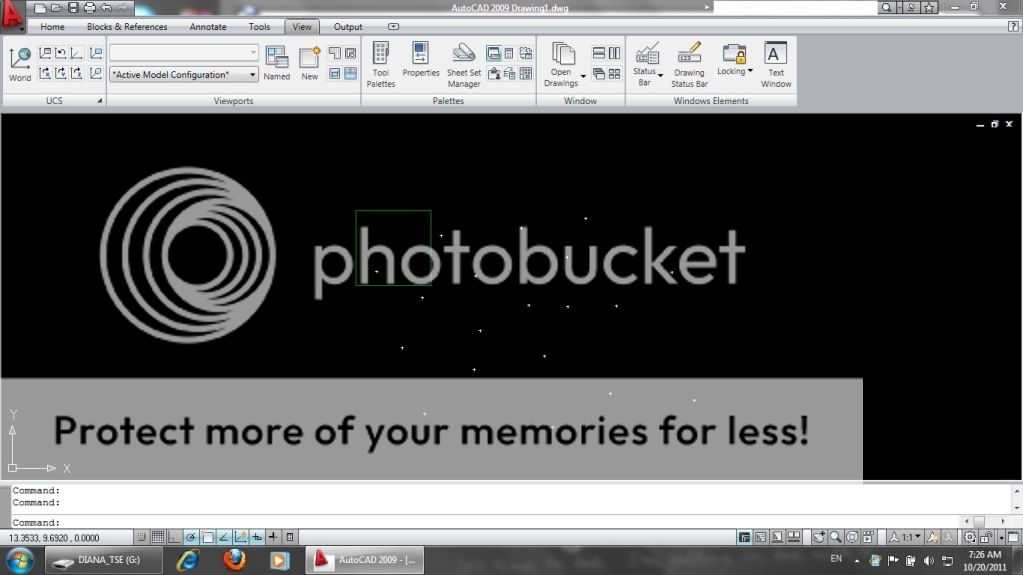The height and width of the screenshot is (575, 1023).
Task: Click the Zoom magnifier in status bar
Action: (x=835, y=537)
